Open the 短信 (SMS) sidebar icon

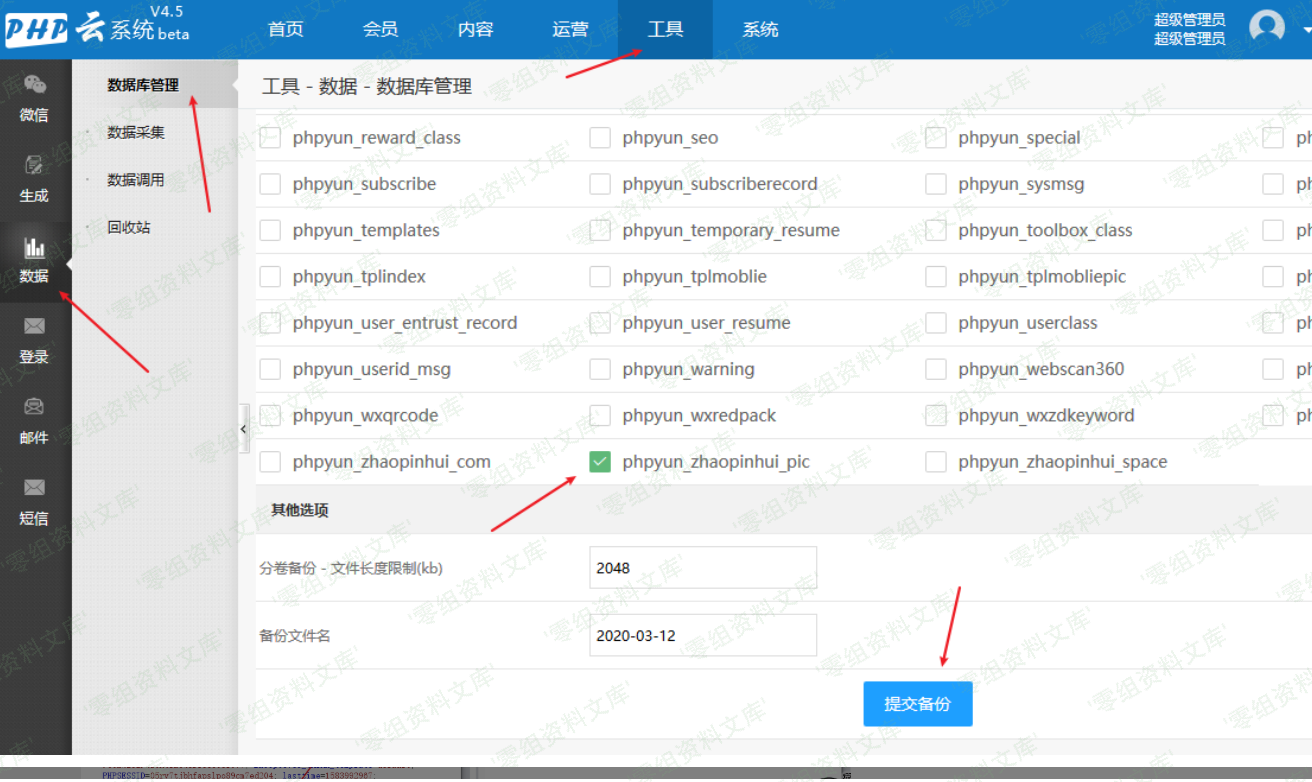tap(34, 488)
